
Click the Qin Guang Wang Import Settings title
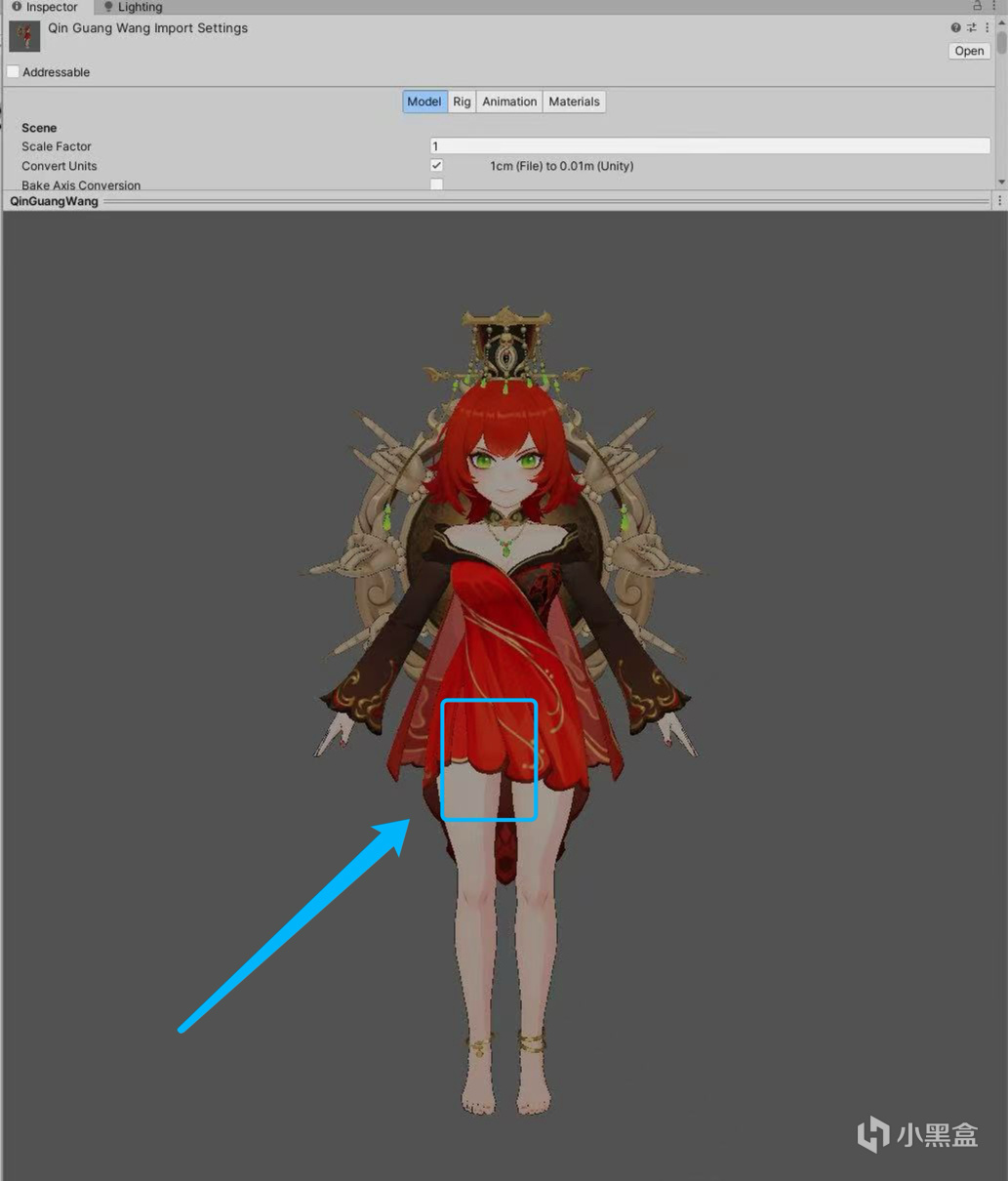148,28
